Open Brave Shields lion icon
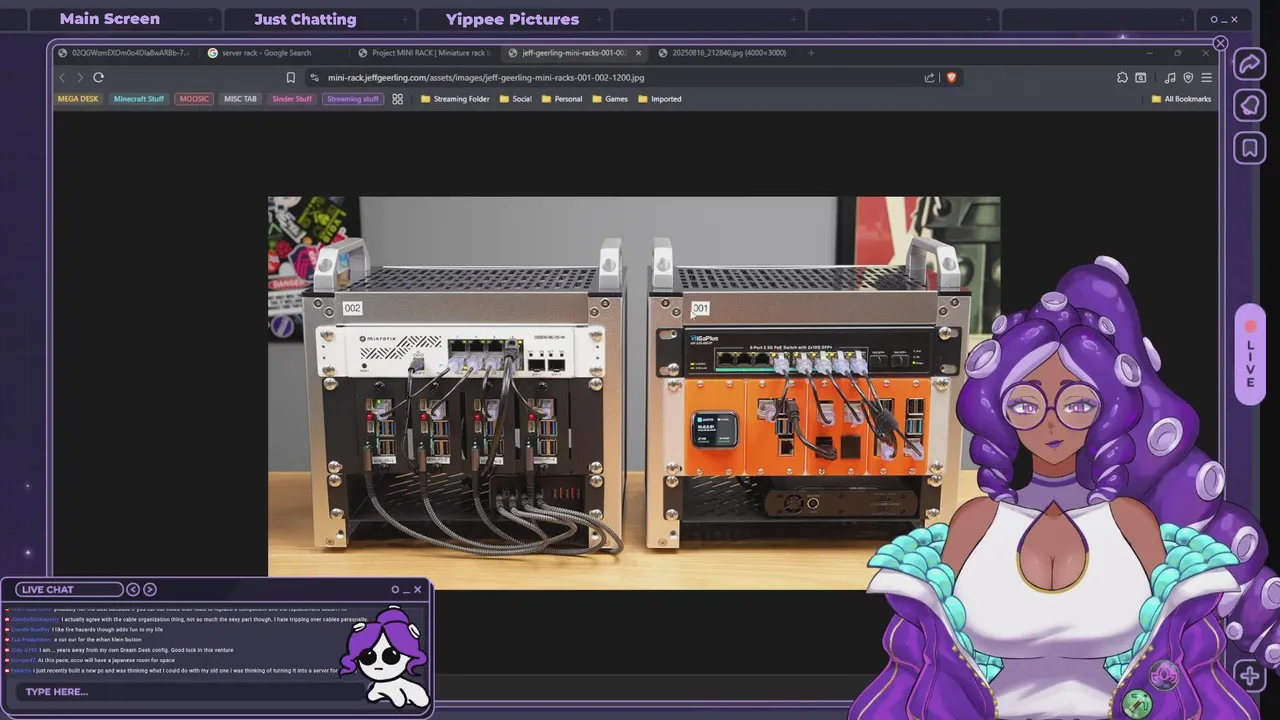This screenshot has width=1280, height=720. click(951, 77)
